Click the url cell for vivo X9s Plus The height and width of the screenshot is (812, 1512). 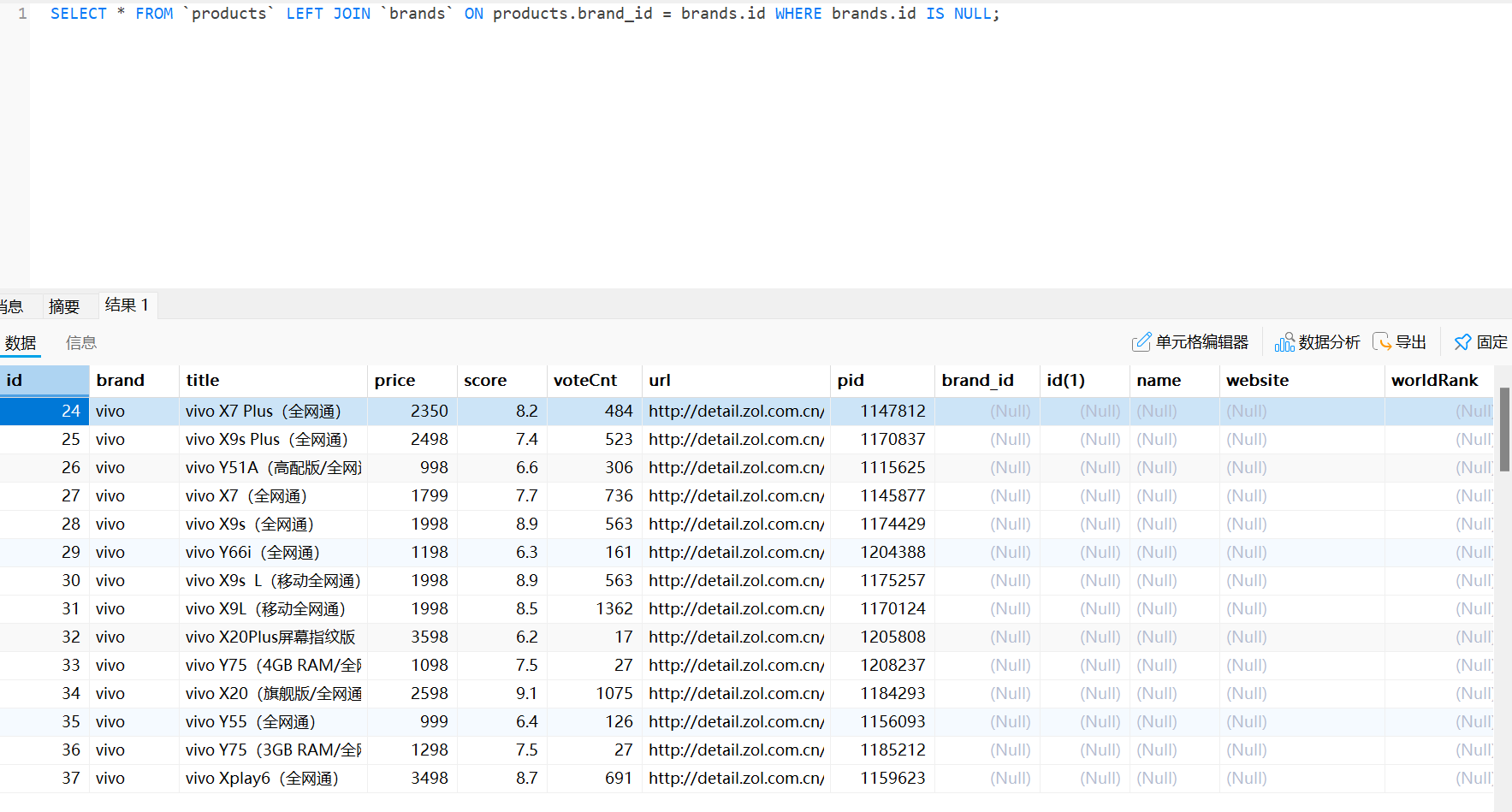point(736,440)
